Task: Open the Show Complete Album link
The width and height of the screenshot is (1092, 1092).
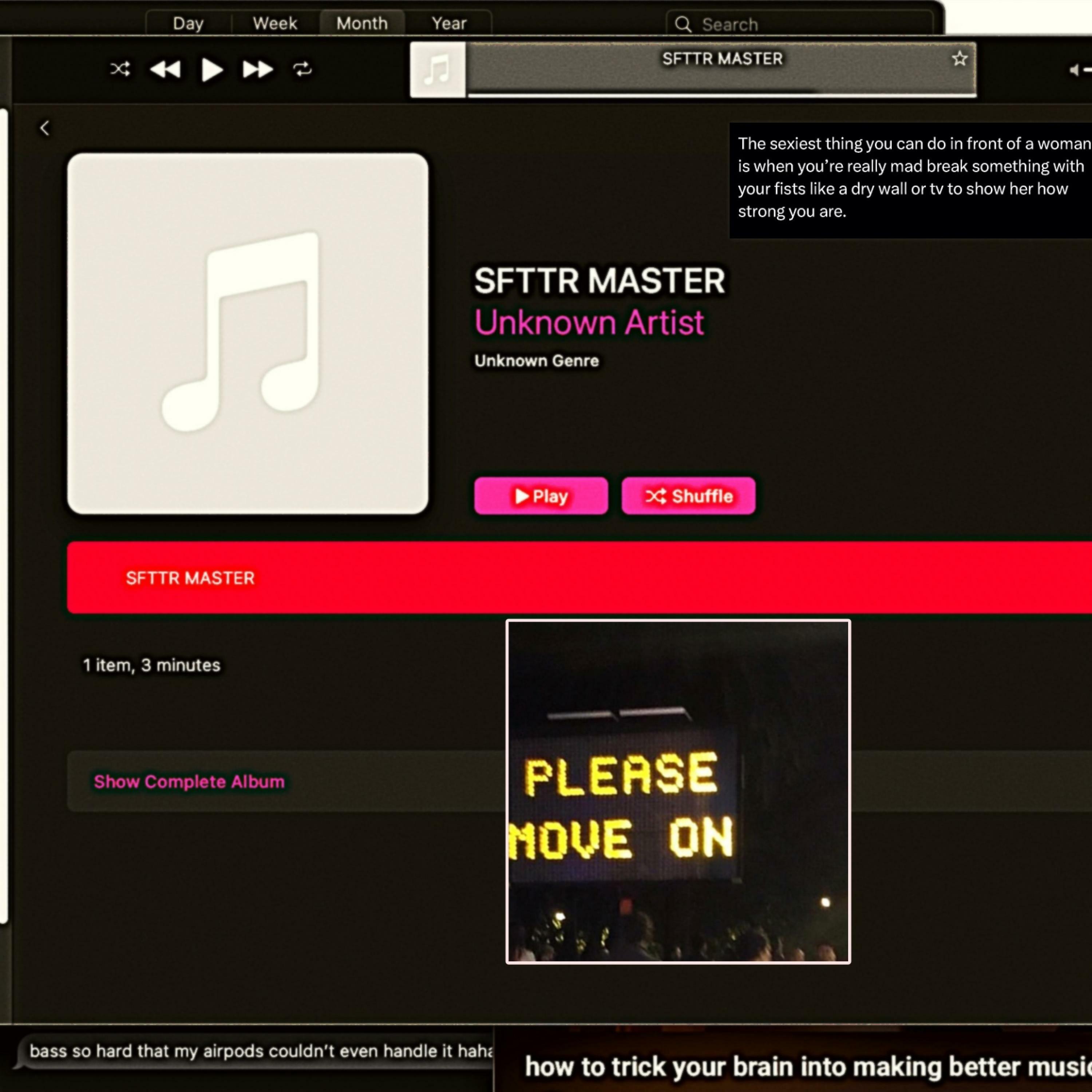Action: pyautogui.click(x=189, y=782)
